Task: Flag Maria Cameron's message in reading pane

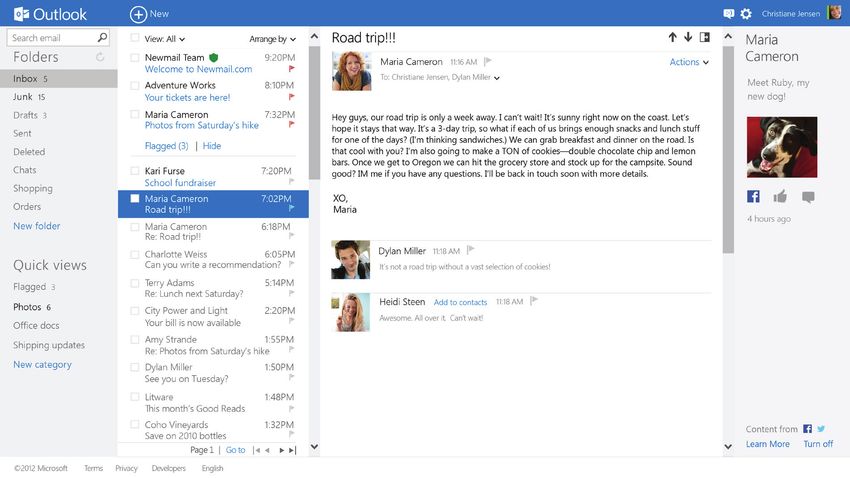Action: tap(487, 61)
